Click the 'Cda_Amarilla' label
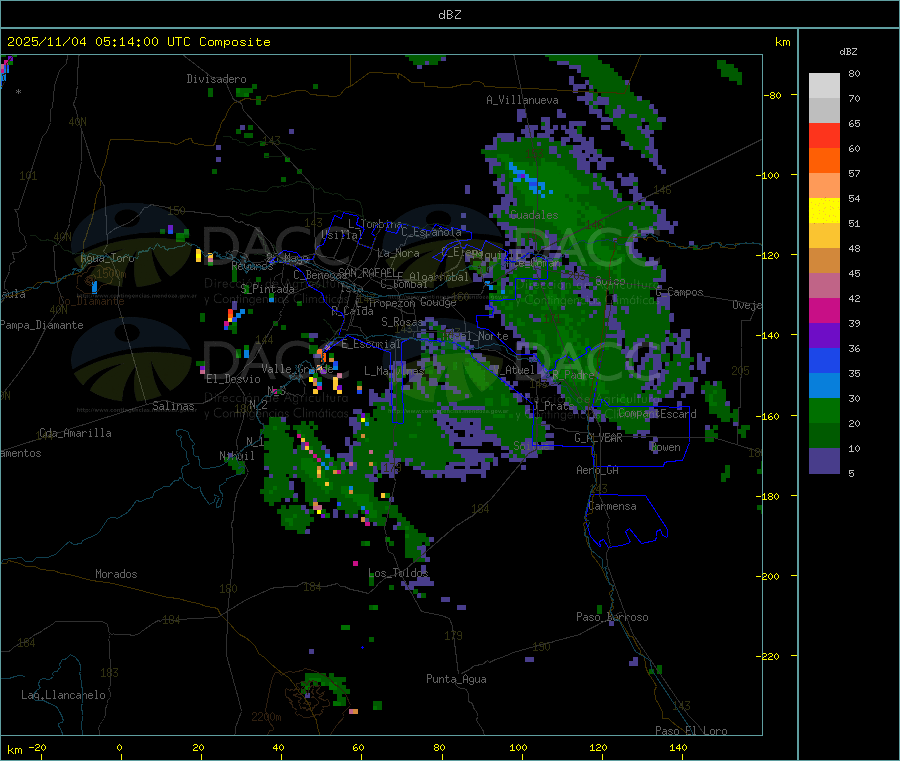 click(x=75, y=433)
